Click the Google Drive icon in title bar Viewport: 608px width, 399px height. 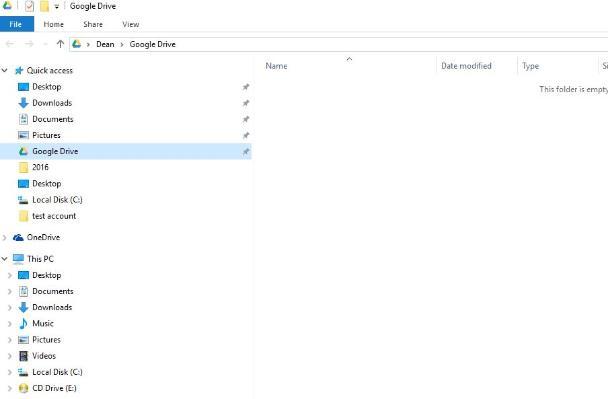7,5
